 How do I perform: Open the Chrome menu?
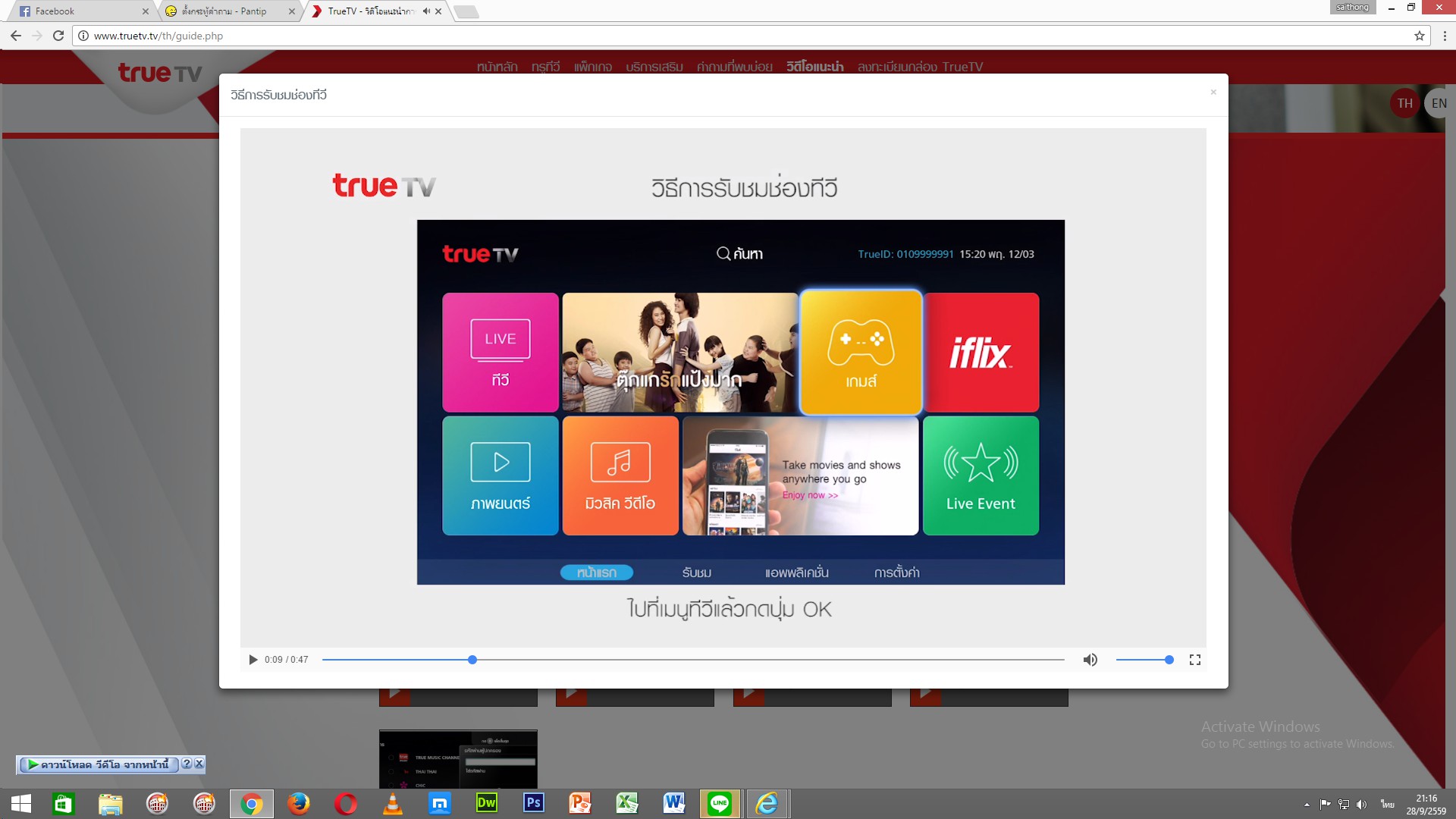point(1445,36)
